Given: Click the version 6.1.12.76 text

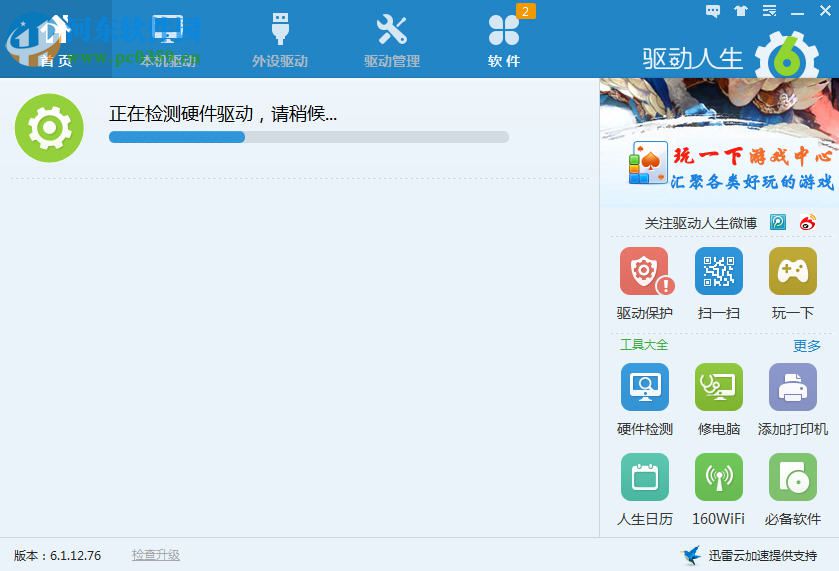Looking at the screenshot, I should 57,555.
